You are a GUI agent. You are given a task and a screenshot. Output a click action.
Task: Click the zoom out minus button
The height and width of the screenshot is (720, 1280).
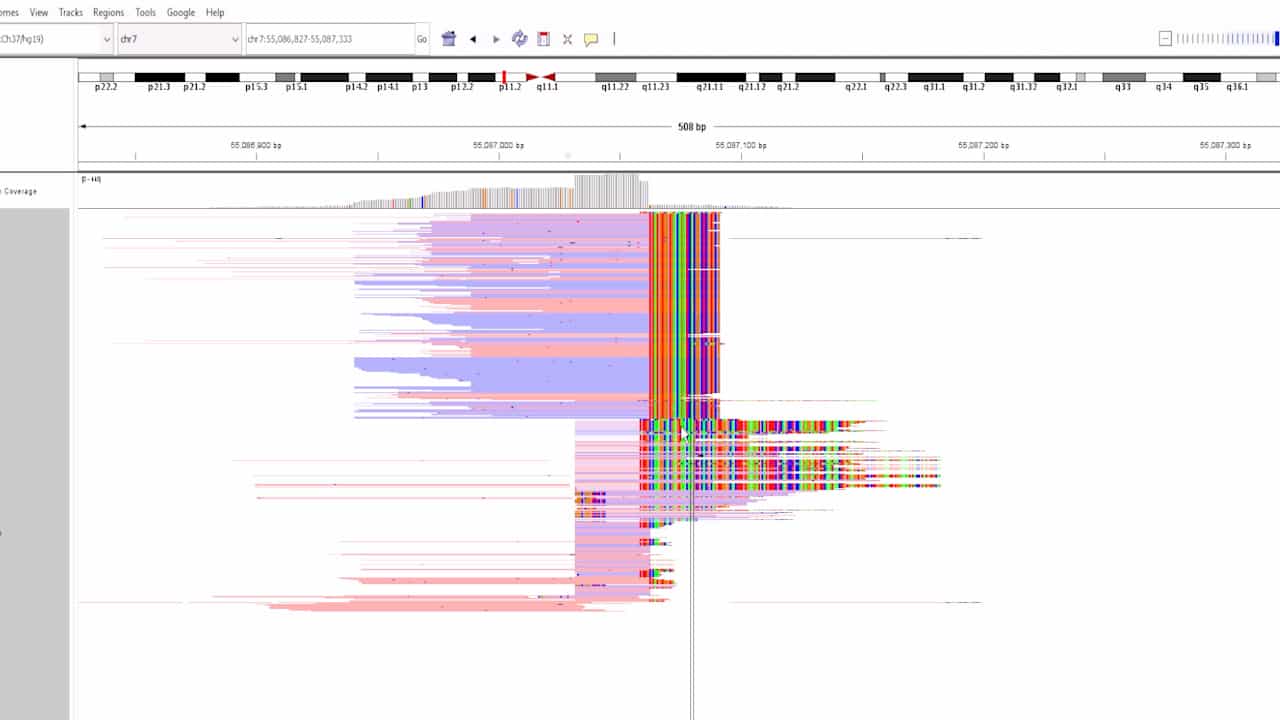click(x=1165, y=39)
